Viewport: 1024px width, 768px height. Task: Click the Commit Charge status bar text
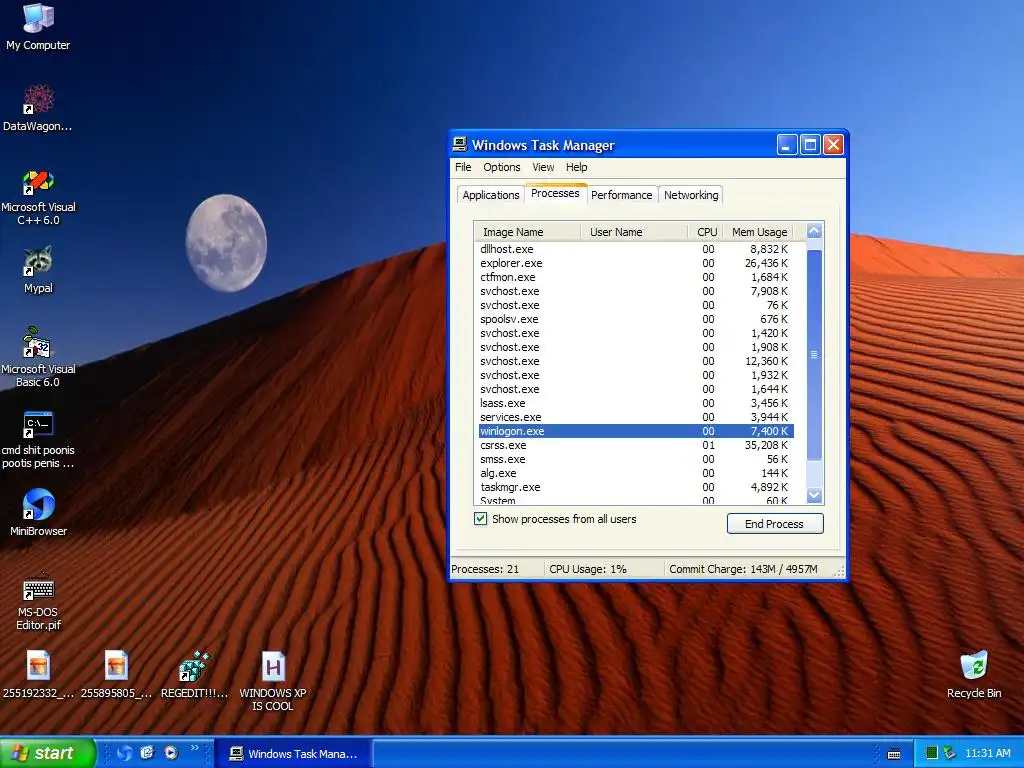coord(743,569)
